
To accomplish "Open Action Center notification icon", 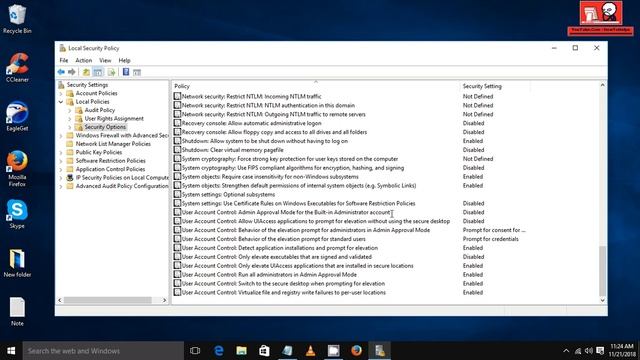I will pos(600,351).
